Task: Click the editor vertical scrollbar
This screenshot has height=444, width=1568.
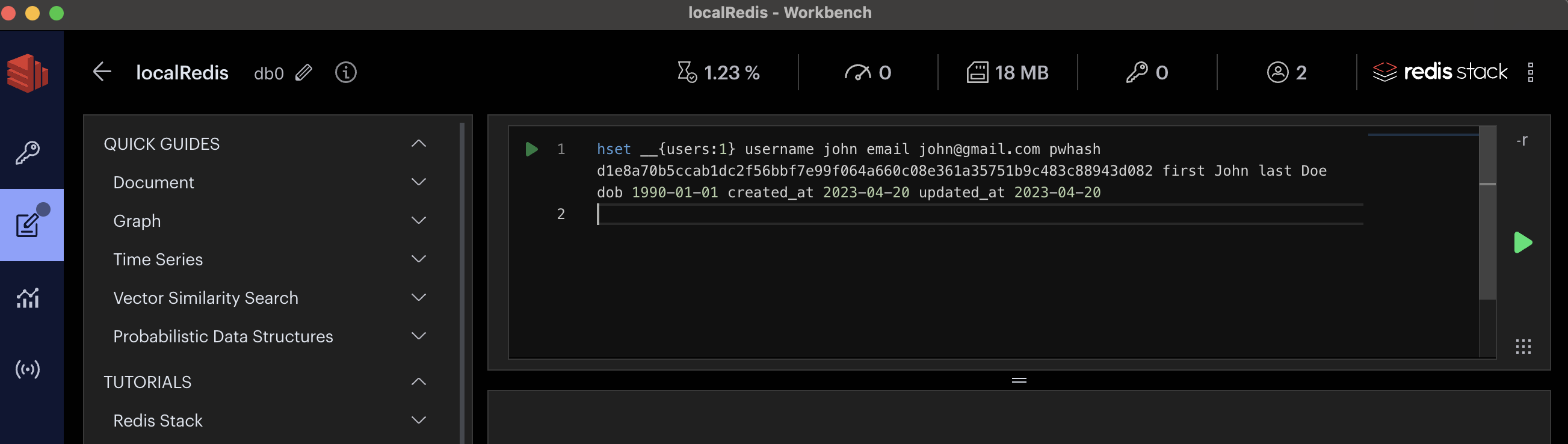Action: point(1487,212)
